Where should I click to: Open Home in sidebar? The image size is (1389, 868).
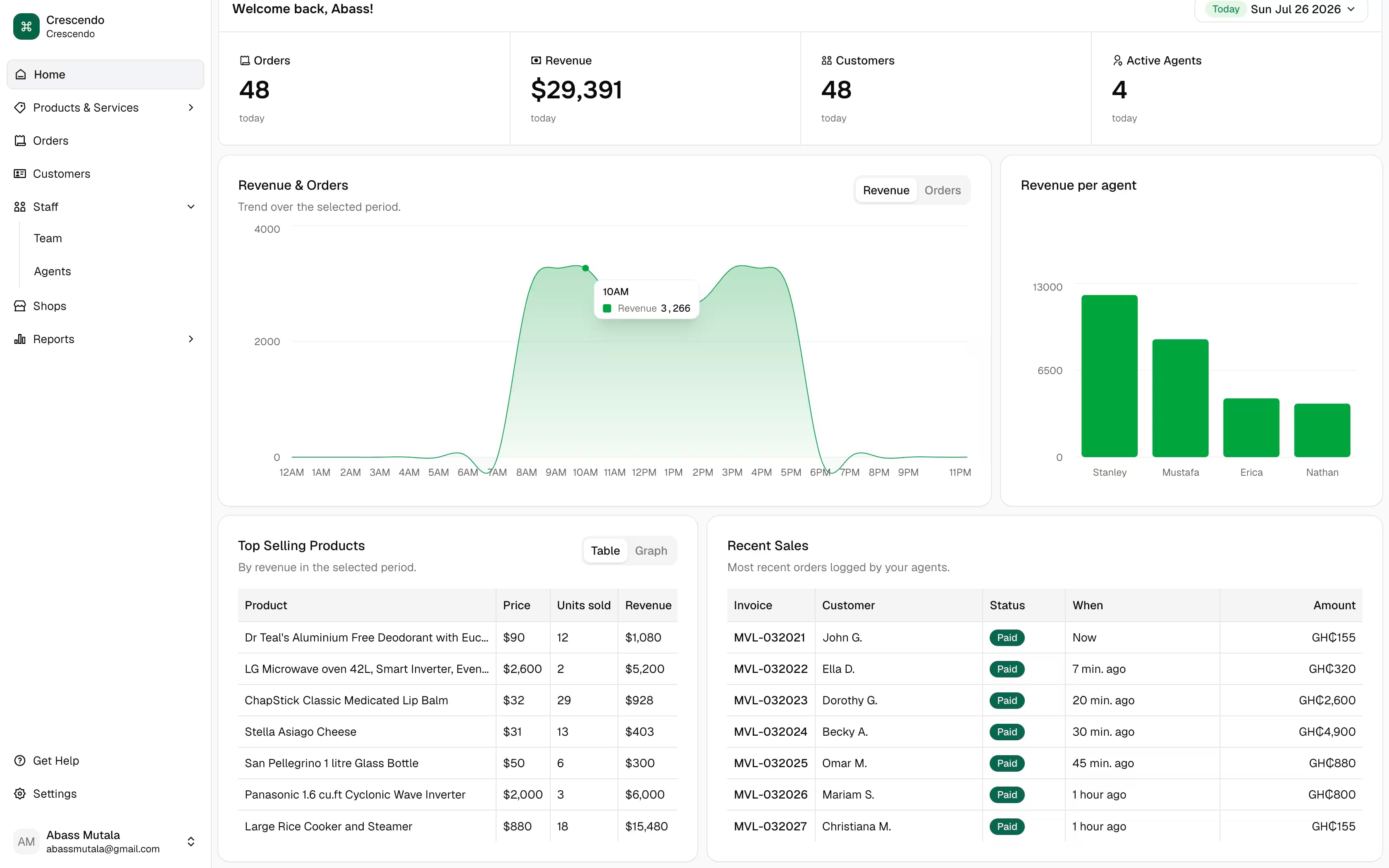(x=105, y=75)
